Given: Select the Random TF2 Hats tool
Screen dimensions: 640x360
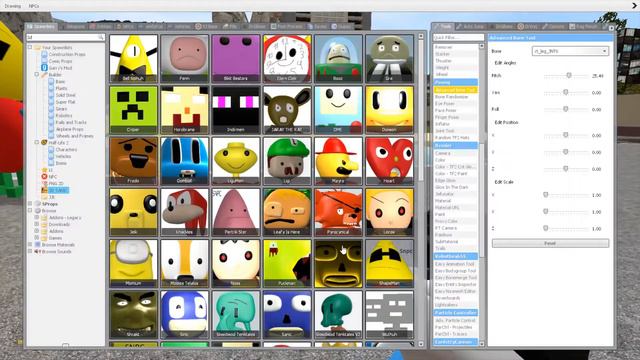Looking at the screenshot, I should 456,138.
